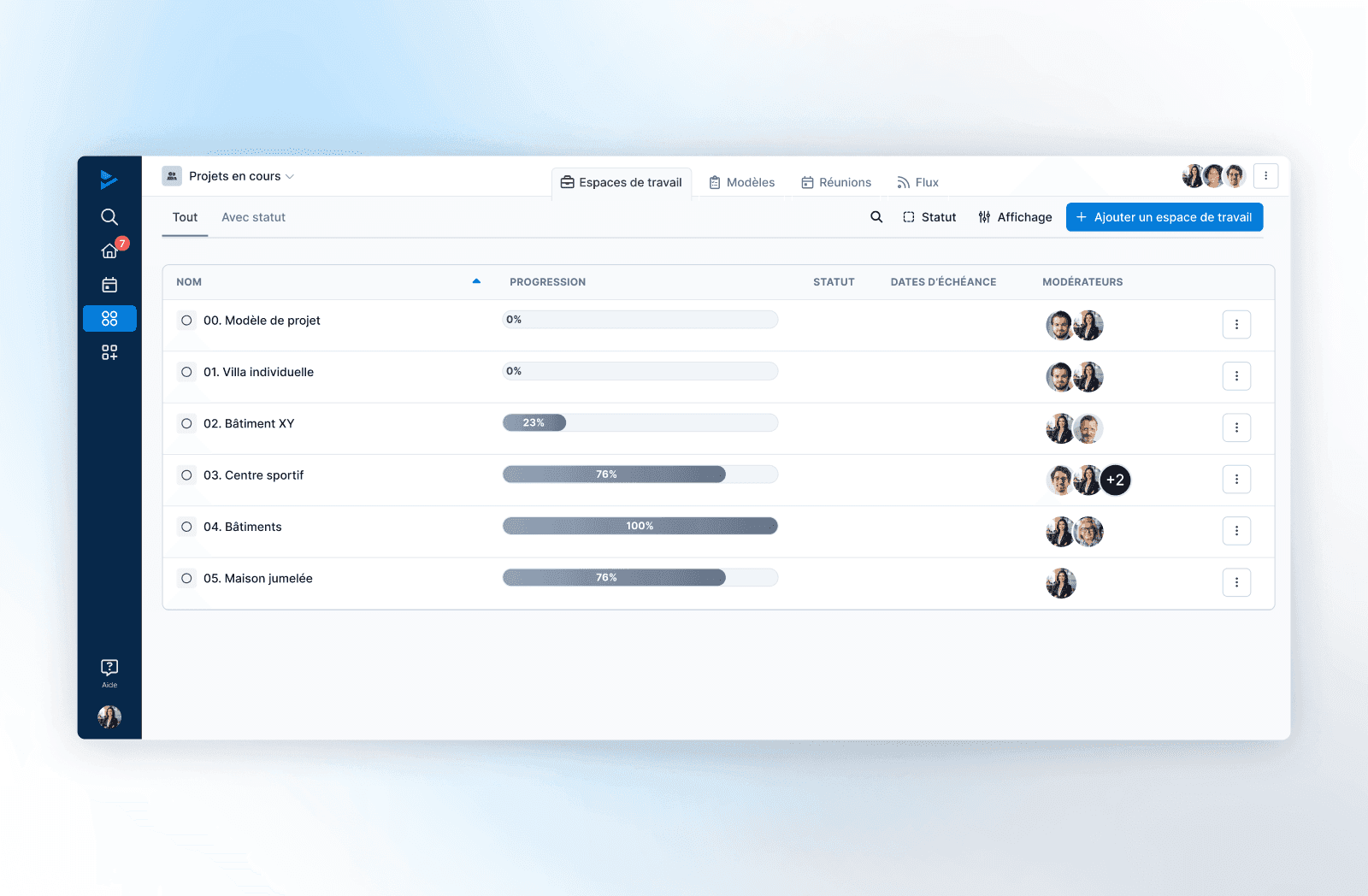1368x896 pixels.
Task: Open home icon with notification badge
Action: tap(109, 251)
